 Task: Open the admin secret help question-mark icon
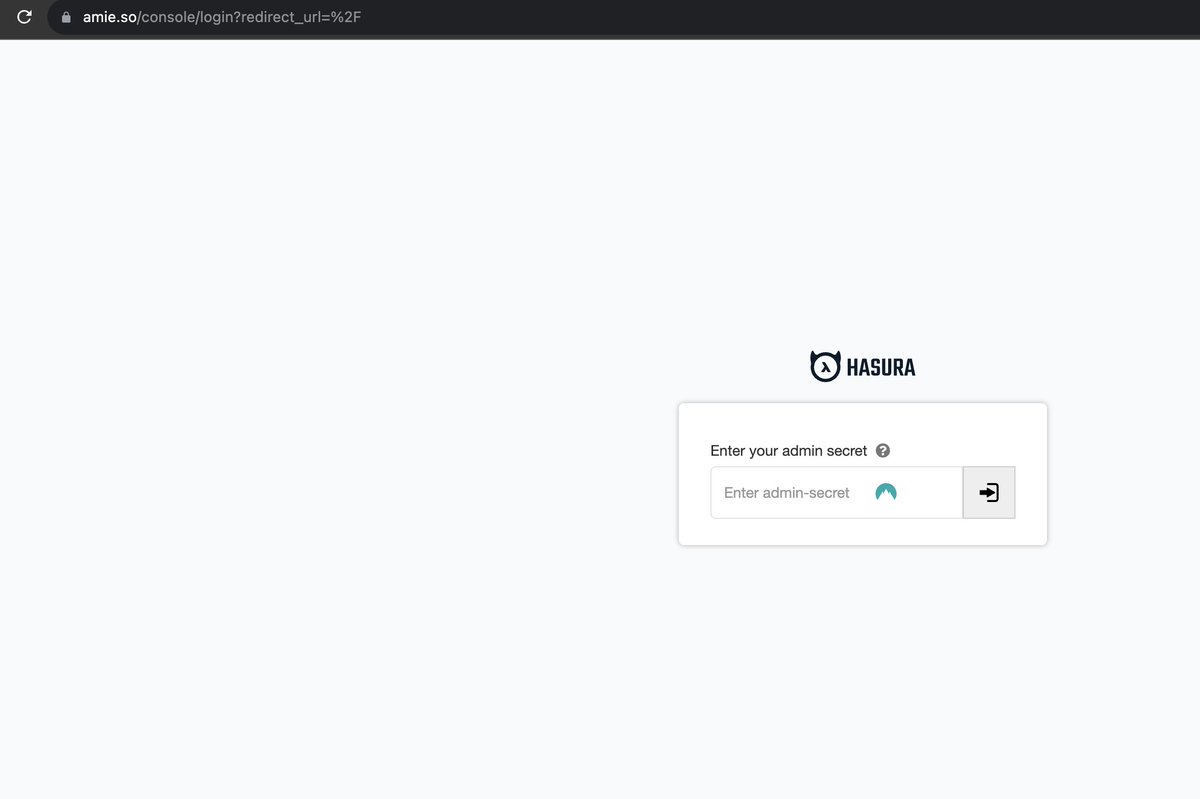883,450
